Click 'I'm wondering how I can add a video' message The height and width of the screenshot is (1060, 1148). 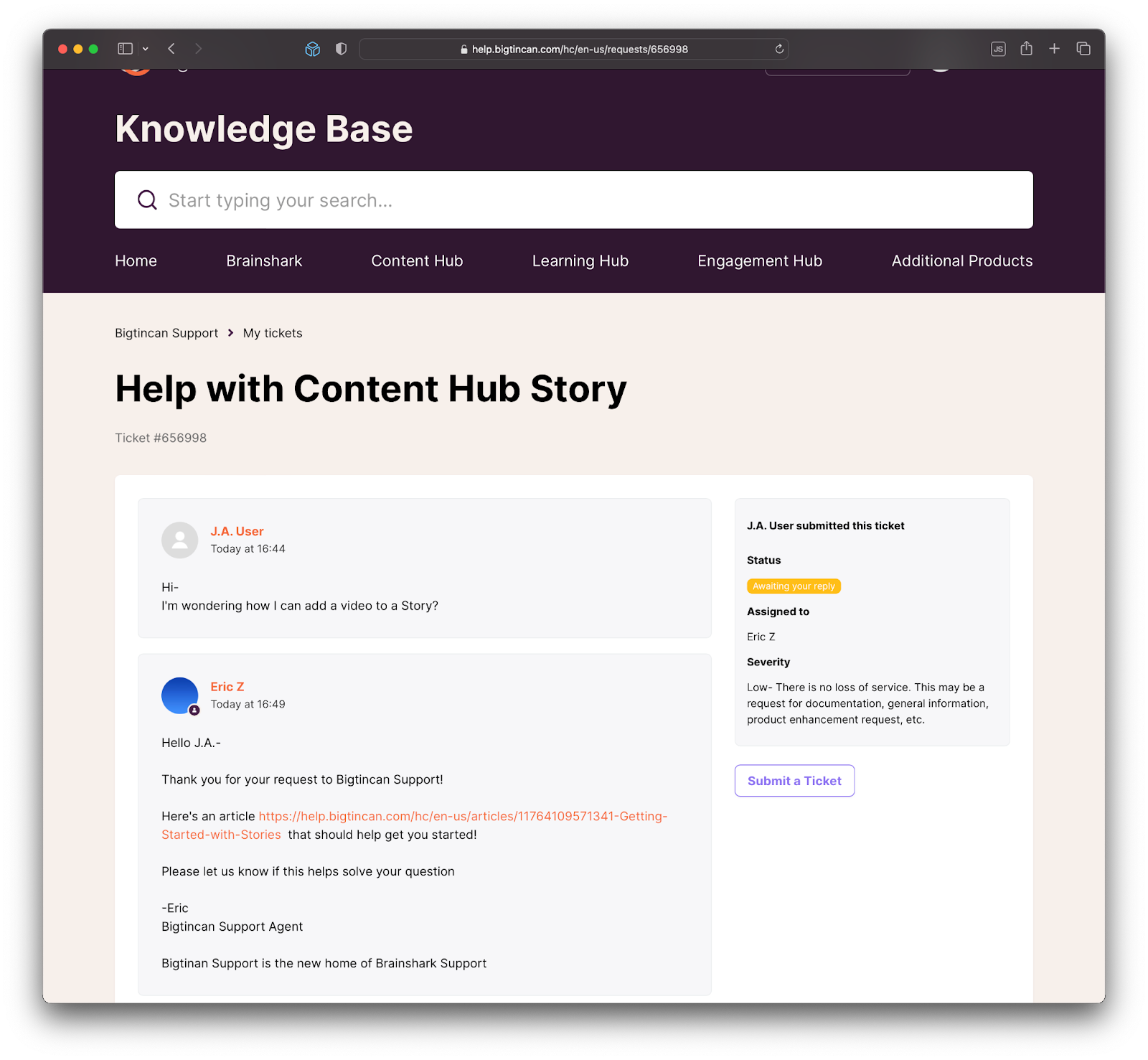300,606
